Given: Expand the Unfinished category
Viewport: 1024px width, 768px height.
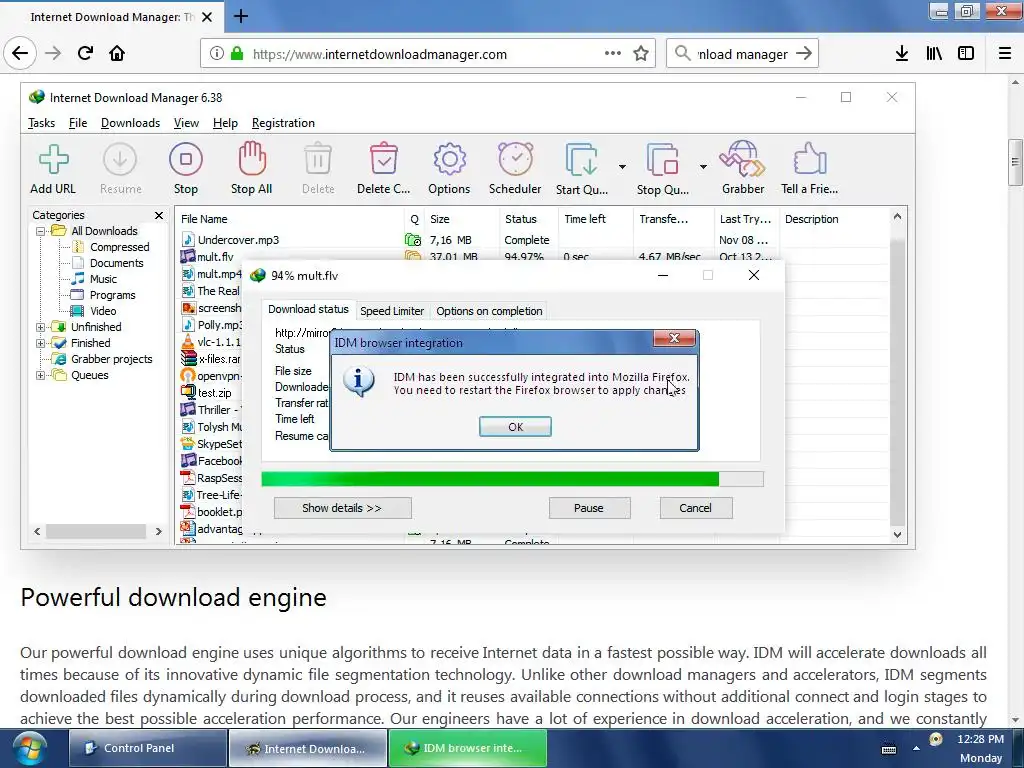Looking at the screenshot, I should coord(40,327).
